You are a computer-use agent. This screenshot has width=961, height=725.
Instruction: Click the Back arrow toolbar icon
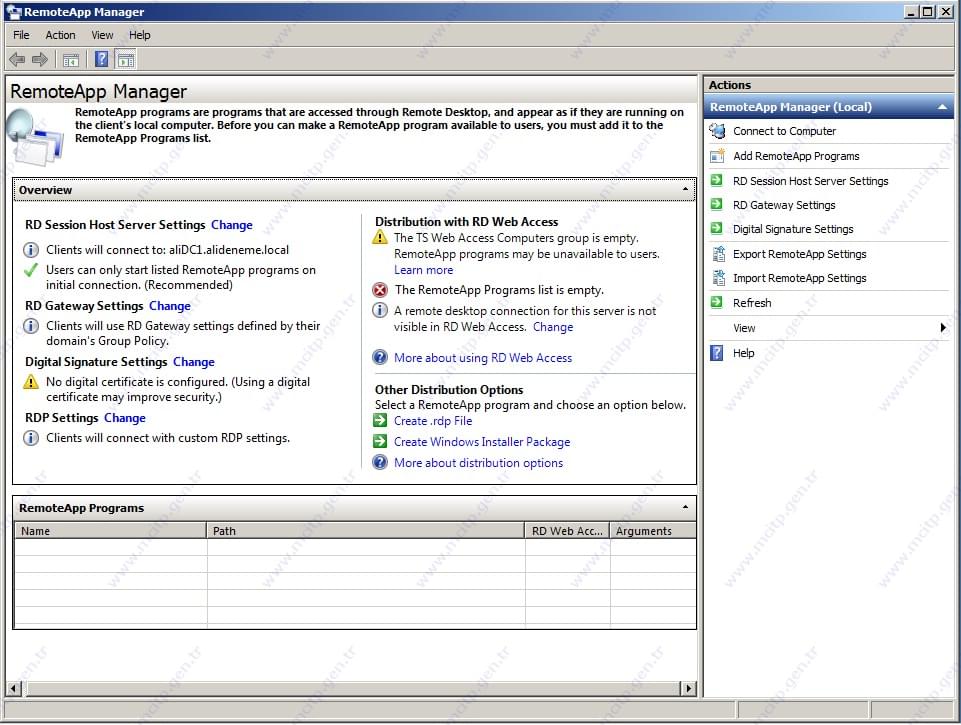click(x=17, y=59)
